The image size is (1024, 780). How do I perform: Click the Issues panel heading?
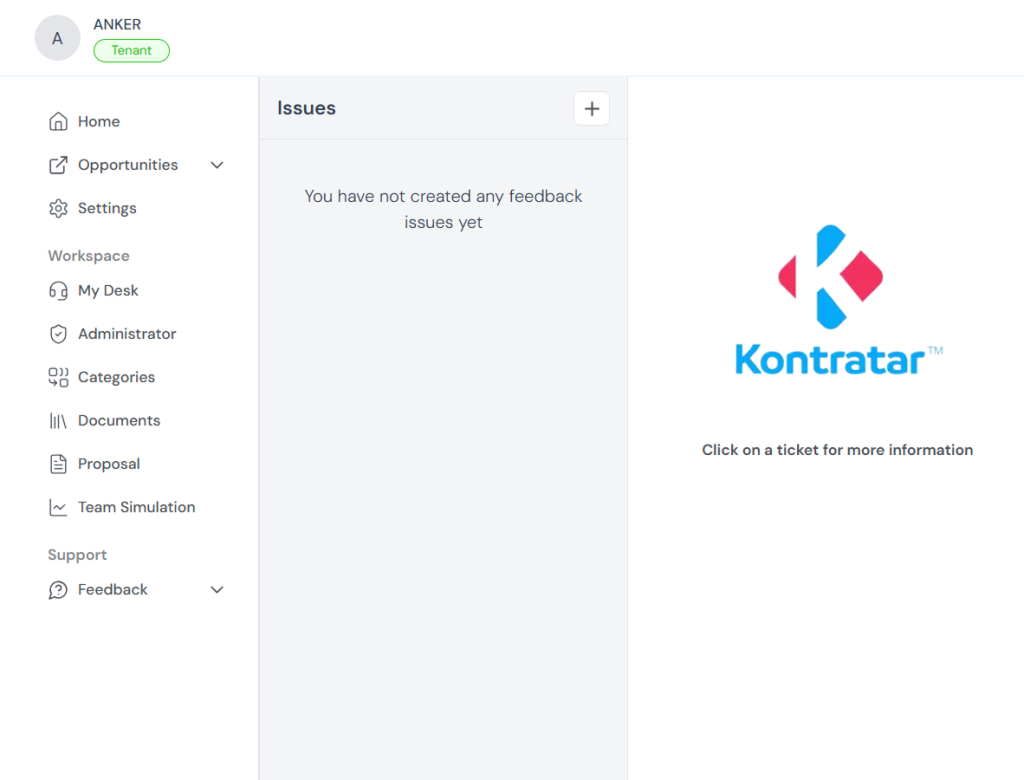pyautogui.click(x=306, y=108)
